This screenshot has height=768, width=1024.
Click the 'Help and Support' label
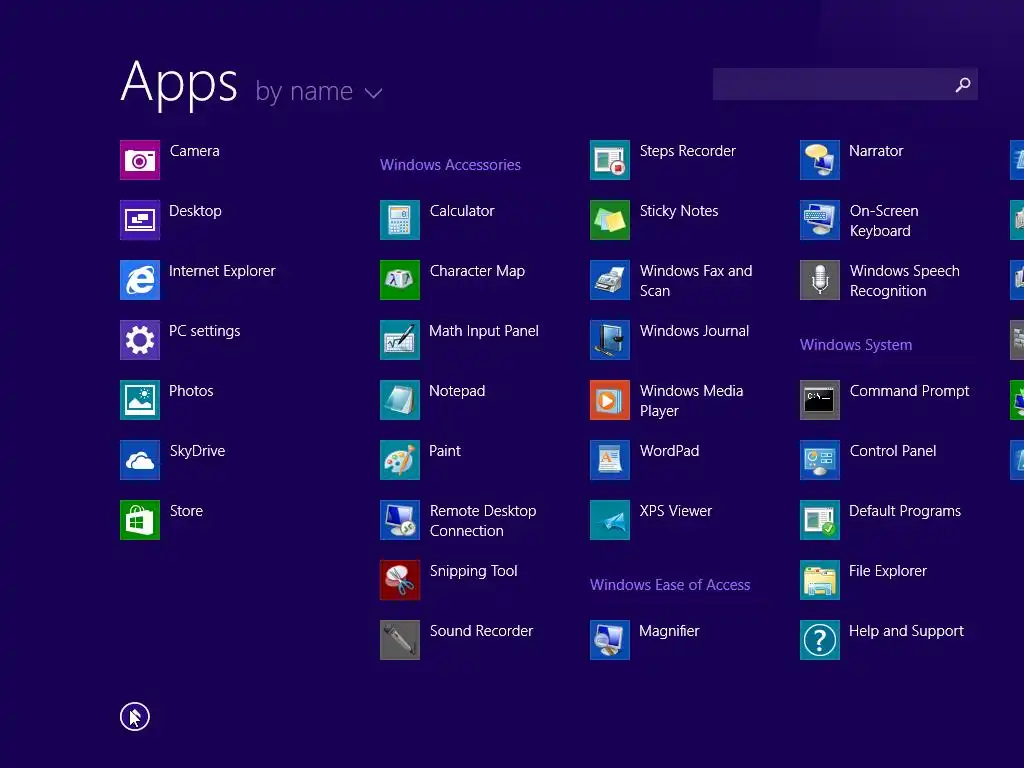click(x=906, y=632)
